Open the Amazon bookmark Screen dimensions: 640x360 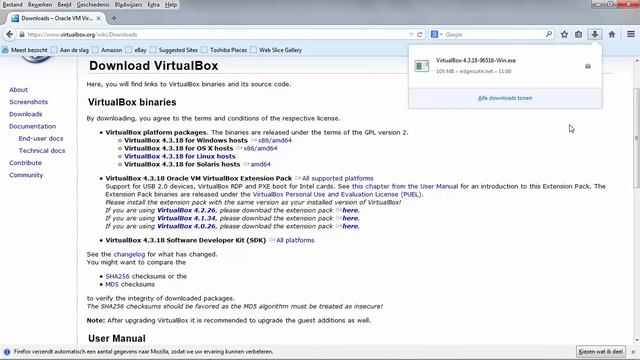(x=107, y=50)
